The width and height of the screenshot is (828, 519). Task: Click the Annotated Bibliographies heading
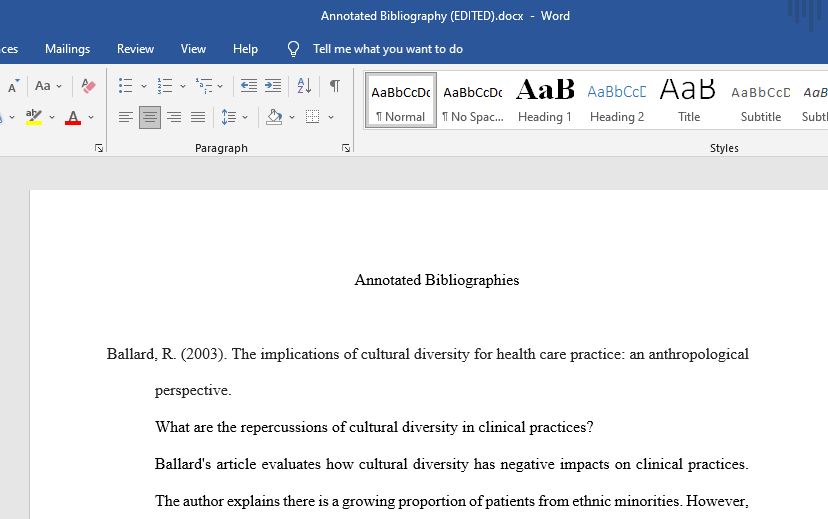point(437,280)
